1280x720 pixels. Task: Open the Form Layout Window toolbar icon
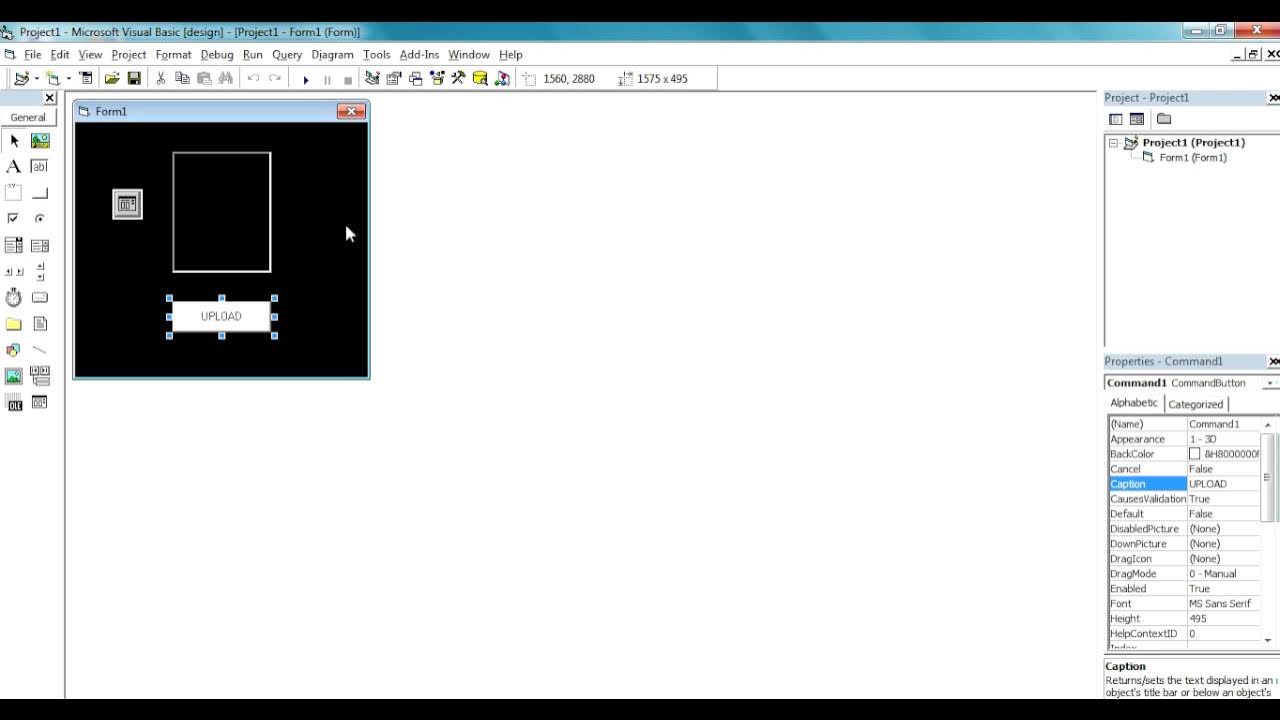pos(416,78)
